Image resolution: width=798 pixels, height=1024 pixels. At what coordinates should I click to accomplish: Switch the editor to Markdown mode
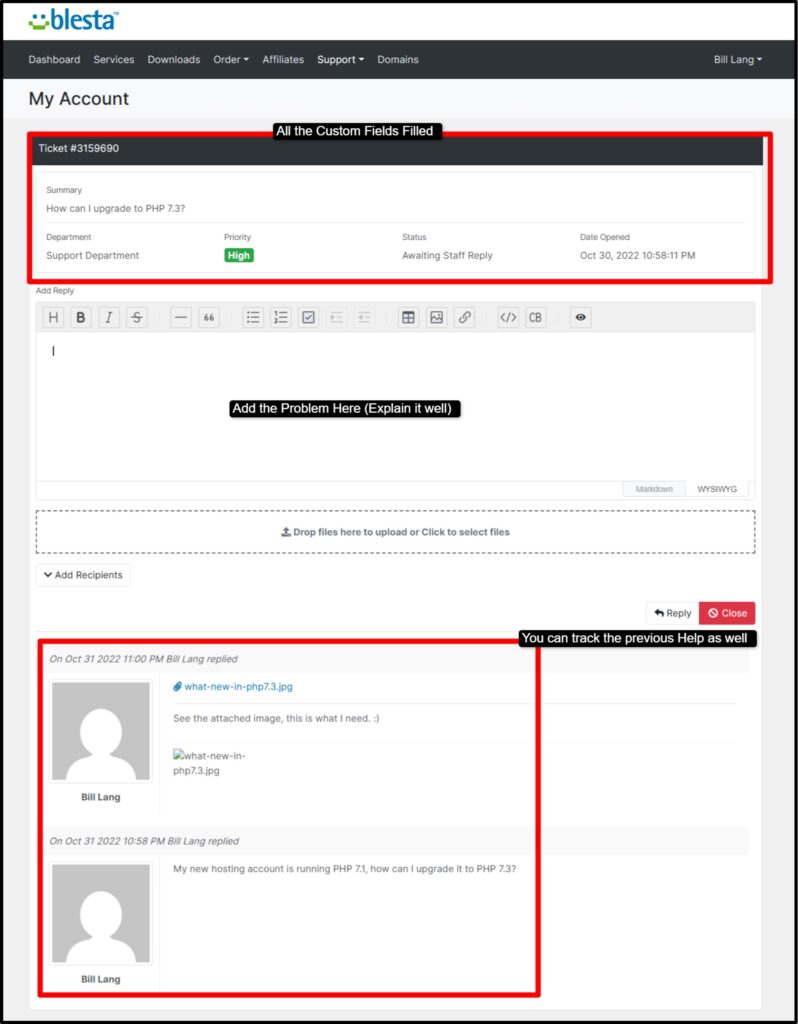pos(654,489)
